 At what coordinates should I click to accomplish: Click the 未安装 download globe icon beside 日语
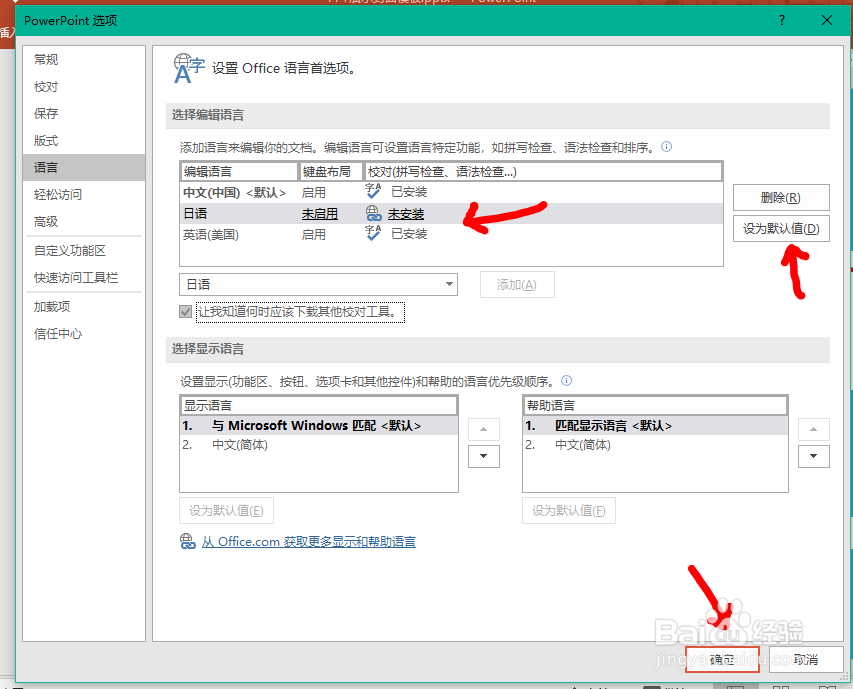[369, 213]
